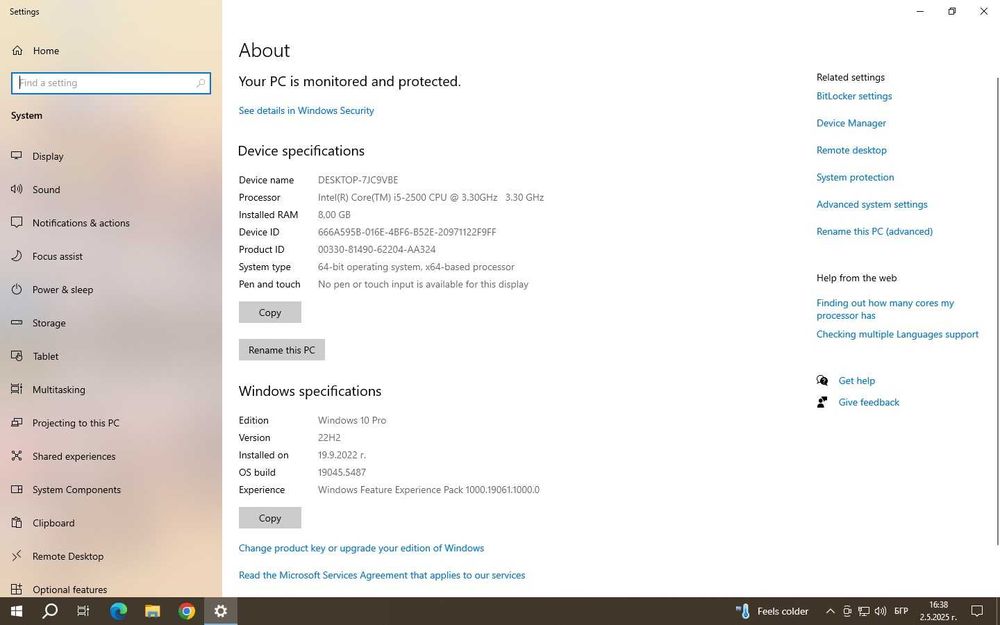Switch the БГР input language indicator
Screen dimensions: 1000x625
[x=901, y=611]
